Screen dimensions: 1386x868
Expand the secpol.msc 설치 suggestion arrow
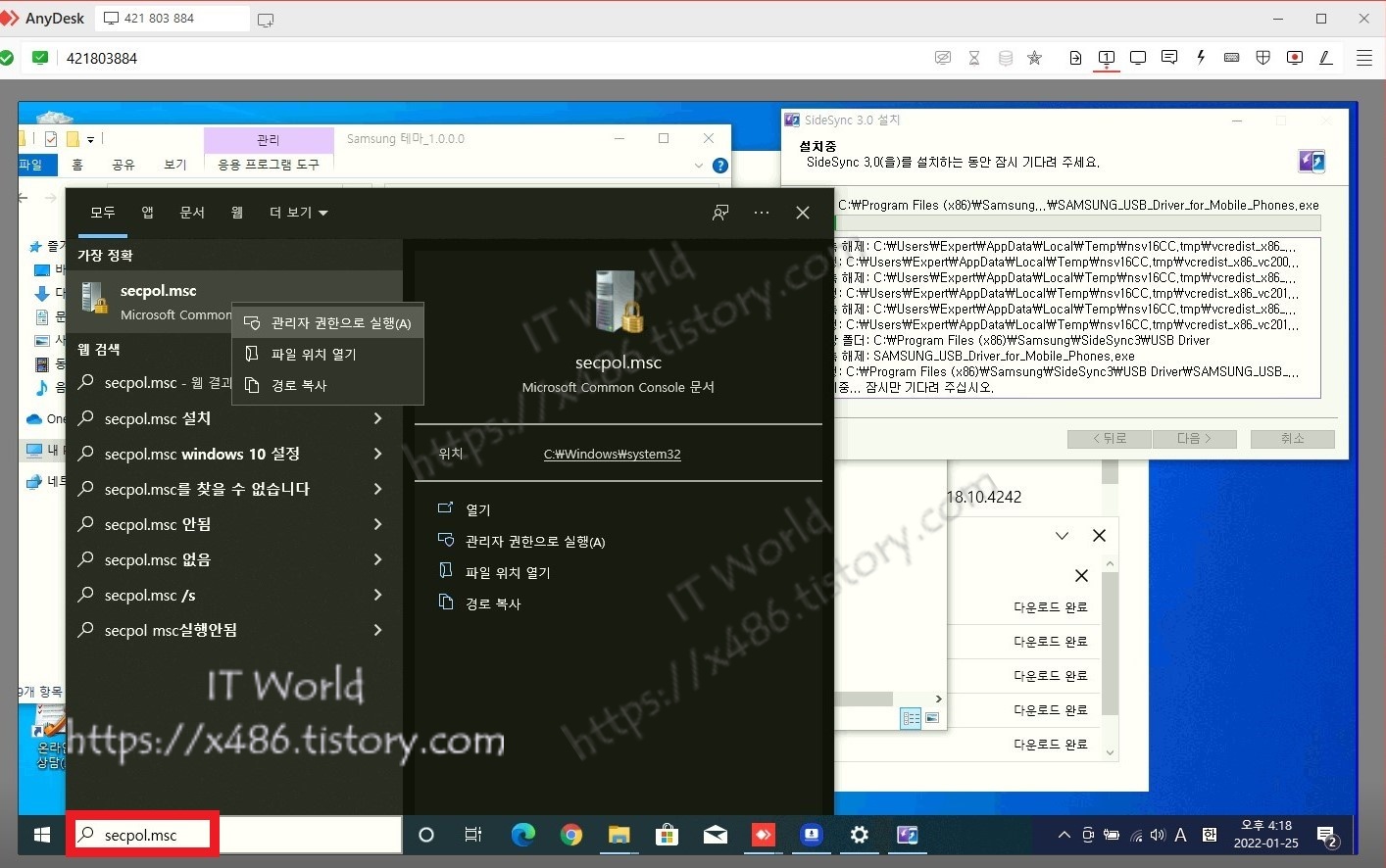[x=377, y=418]
